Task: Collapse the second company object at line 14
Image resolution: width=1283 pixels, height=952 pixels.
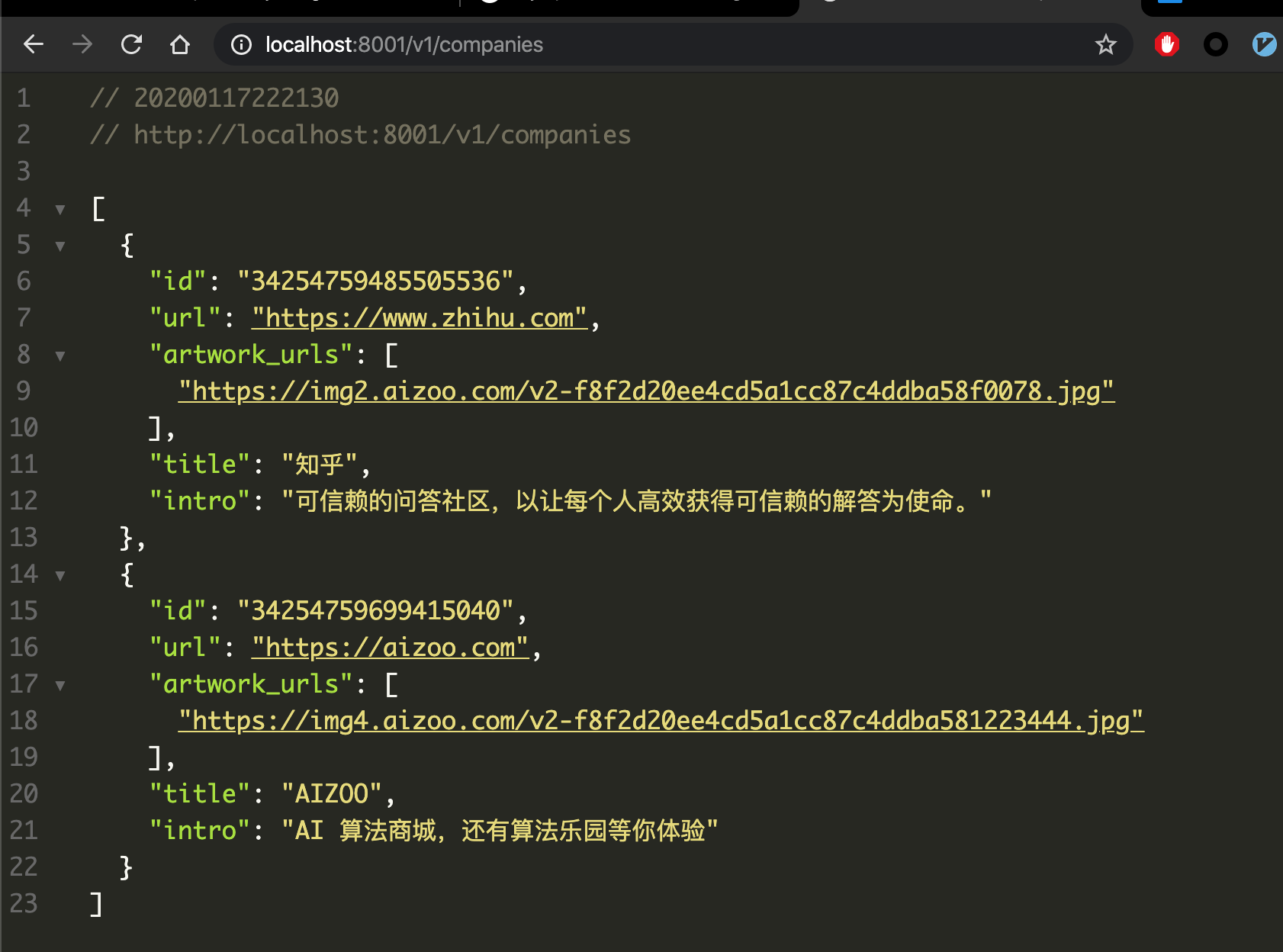Action: point(60,574)
